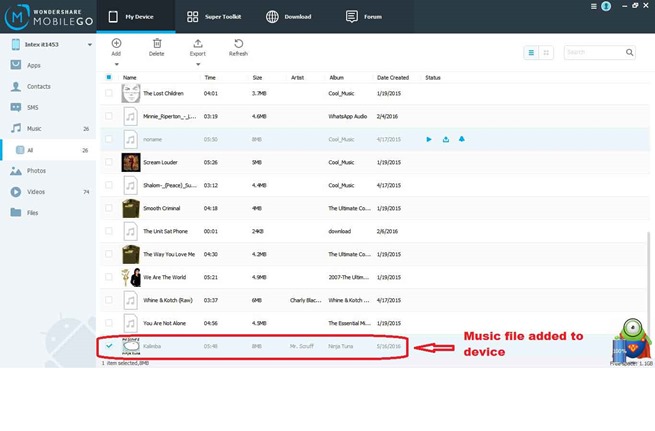Check the box for noname track

(x=109, y=139)
